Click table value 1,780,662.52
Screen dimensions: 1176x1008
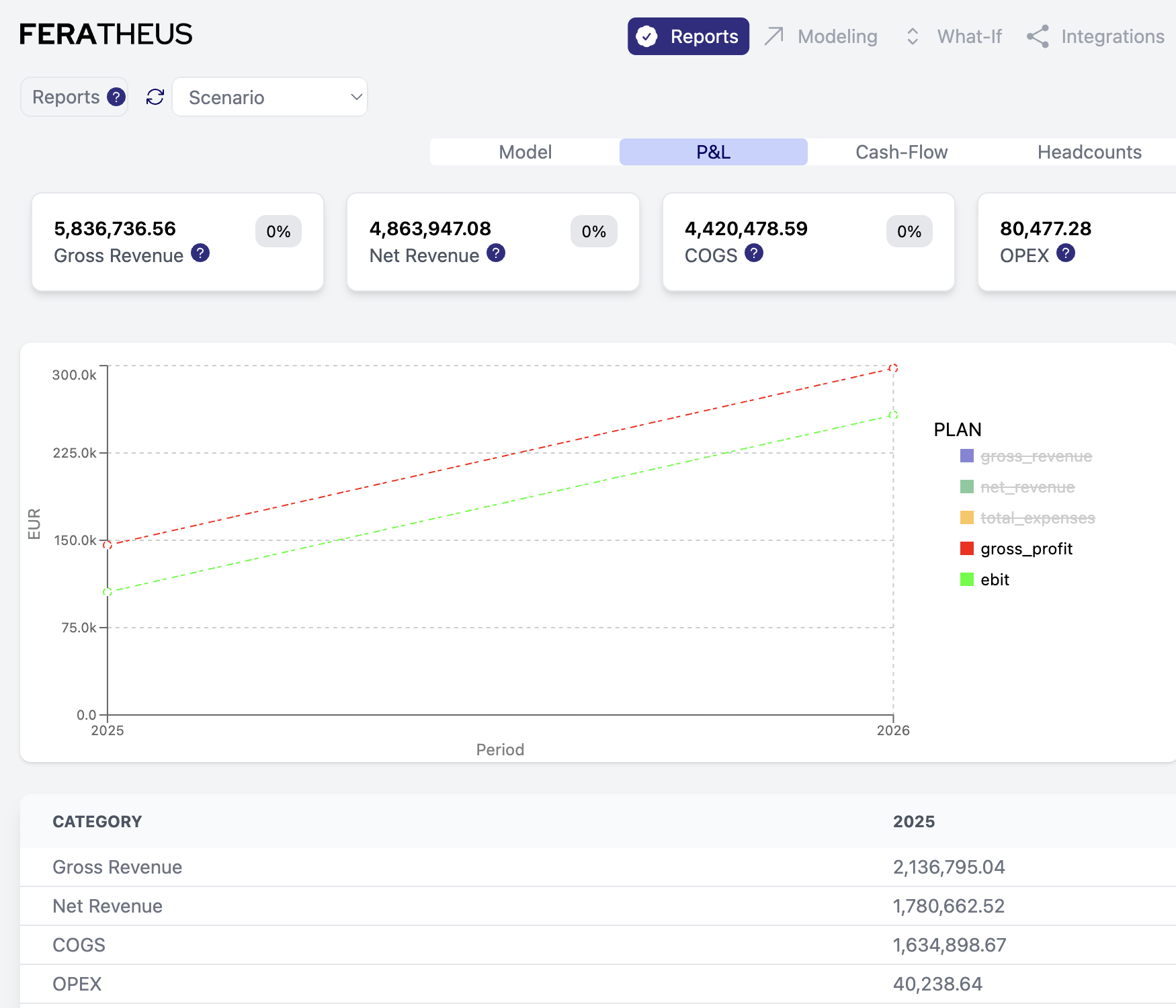pyautogui.click(x=949, y=906)
